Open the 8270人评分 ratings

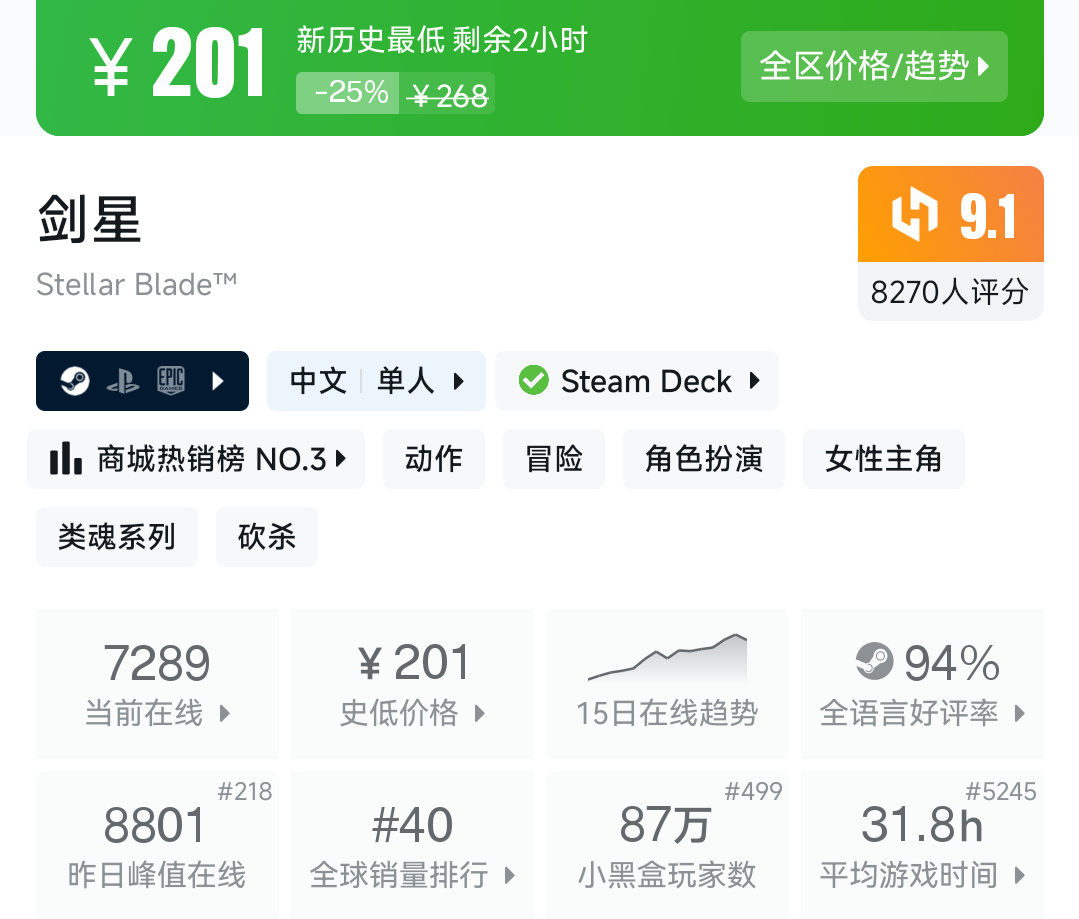(949, 292)
